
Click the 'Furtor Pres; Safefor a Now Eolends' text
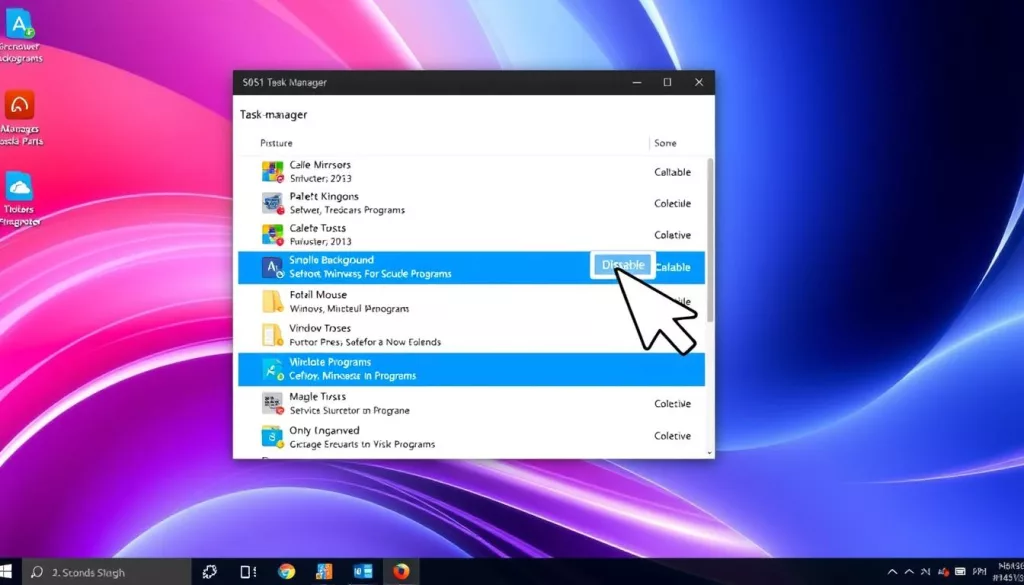click(365, 342)
